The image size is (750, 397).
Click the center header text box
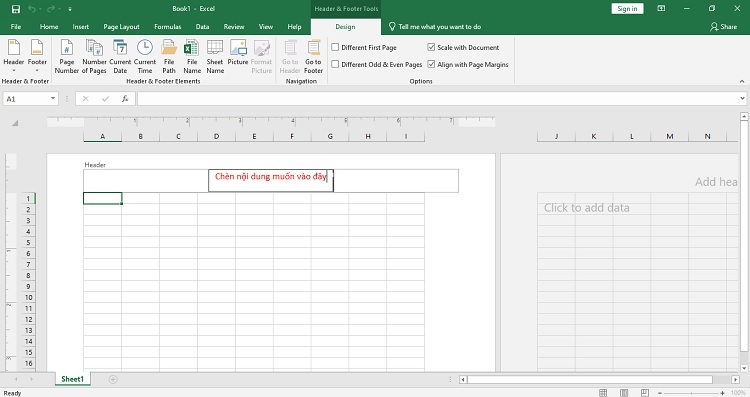(x=271, y=180)
